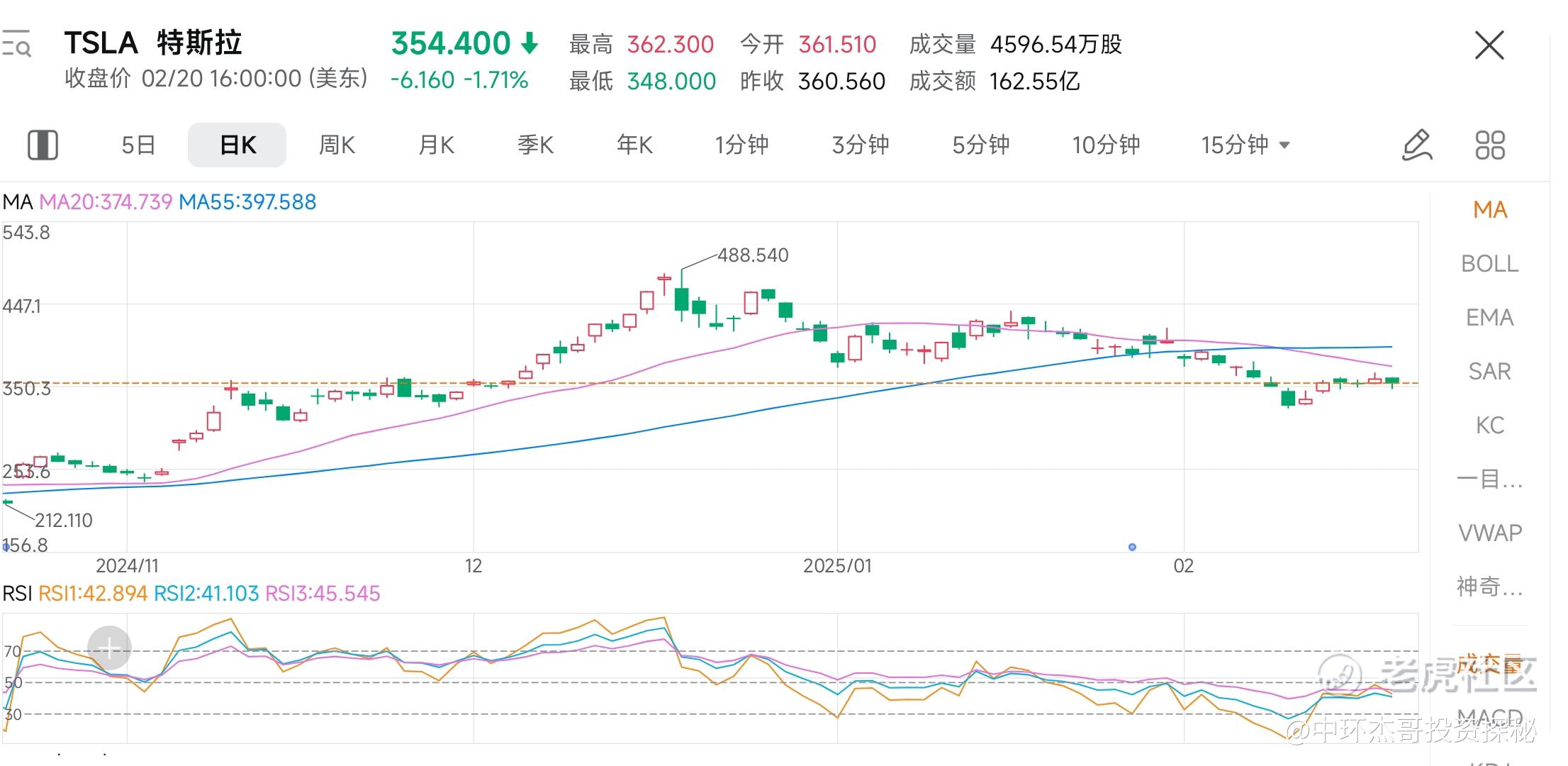
Task: Close the TSLA chart view
Action: point(1489,45)
